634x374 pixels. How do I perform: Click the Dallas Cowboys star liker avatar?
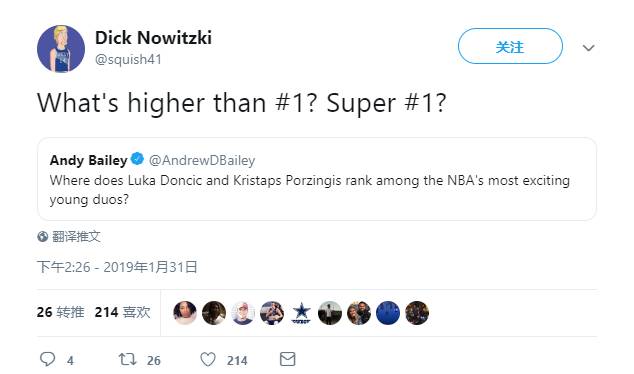(301, 313)
